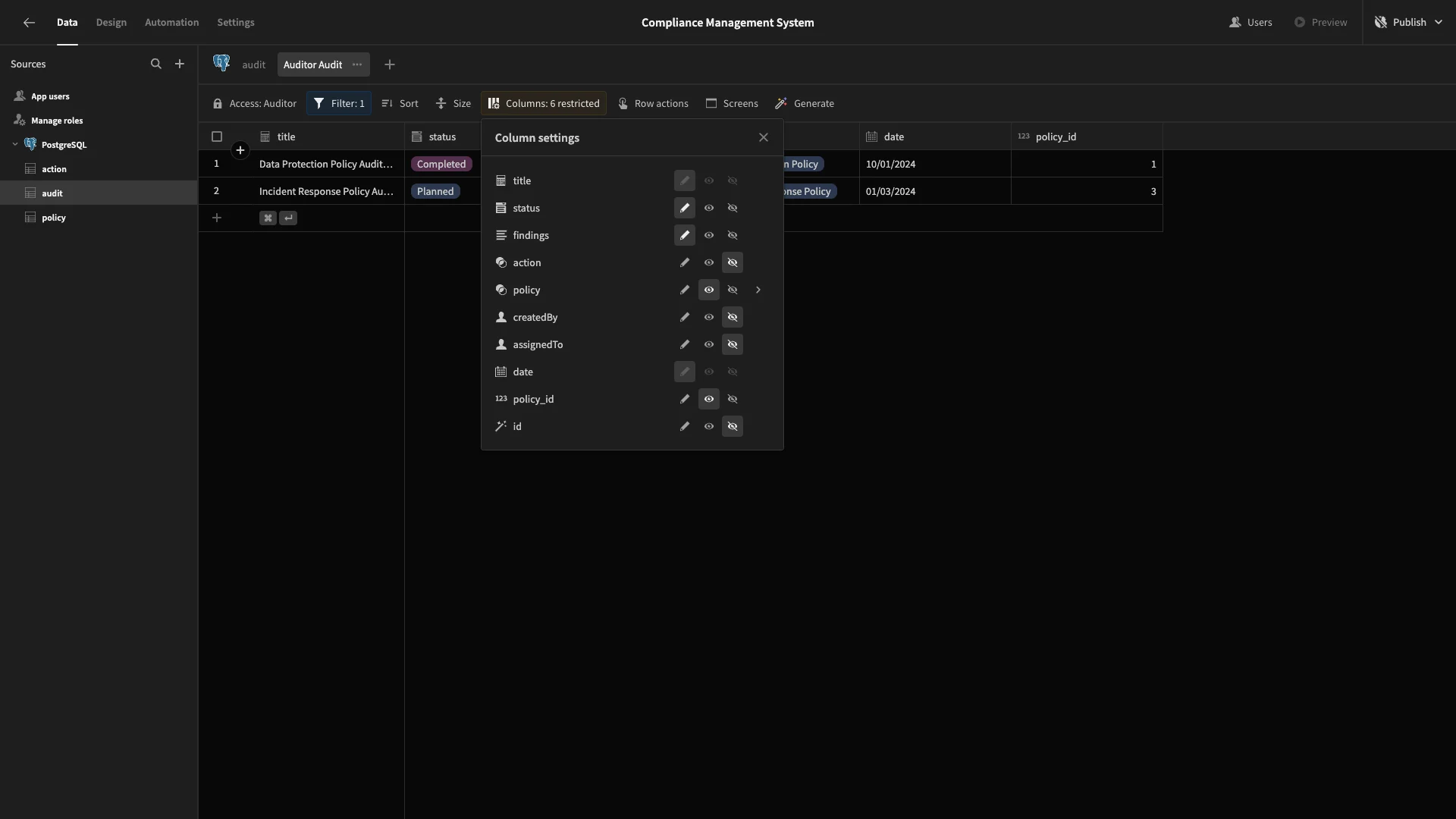The height and width of the screenshot is (819, 1456).
Task: Make id column read-only eye
Action: (709, 426)
